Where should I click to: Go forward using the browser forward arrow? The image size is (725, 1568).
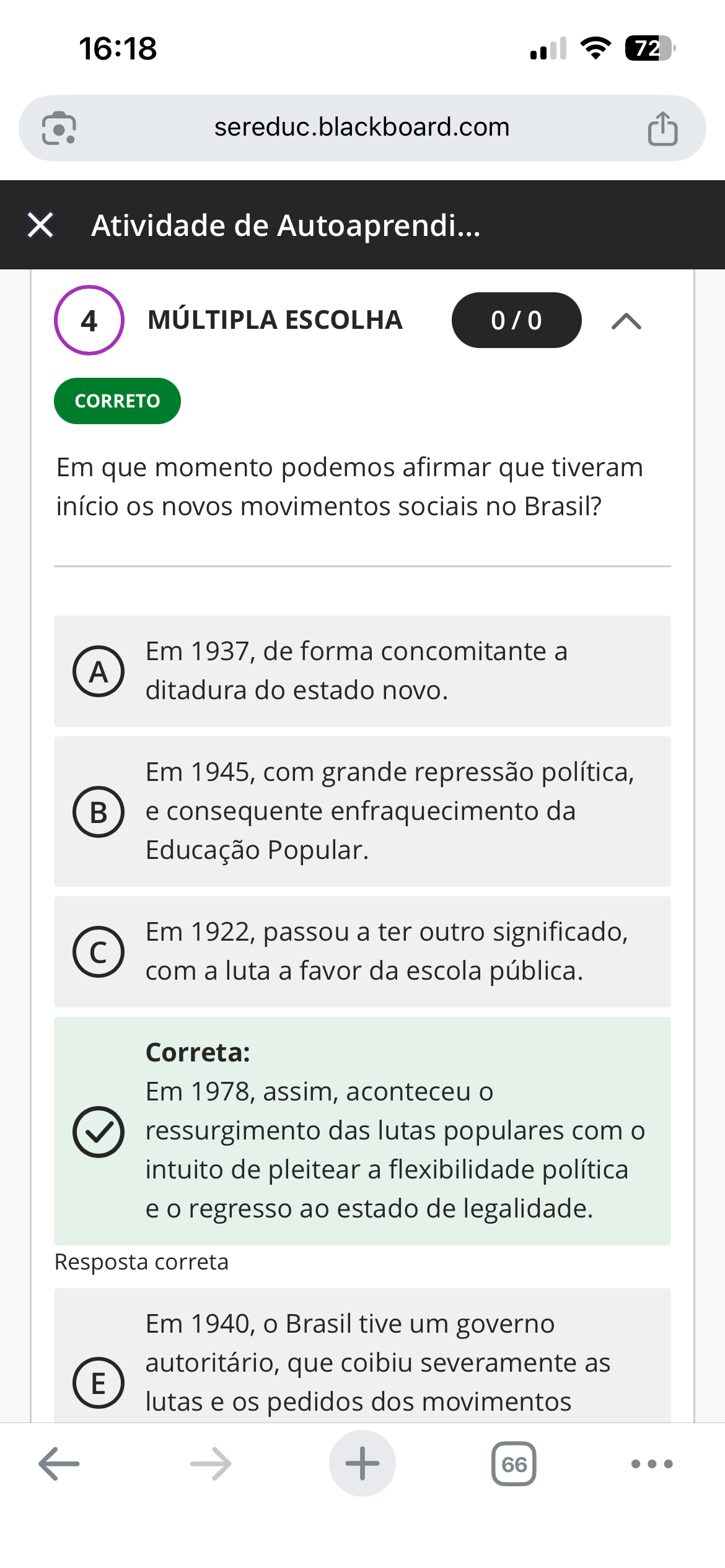pyautogui.click(x=211, y=1464)
